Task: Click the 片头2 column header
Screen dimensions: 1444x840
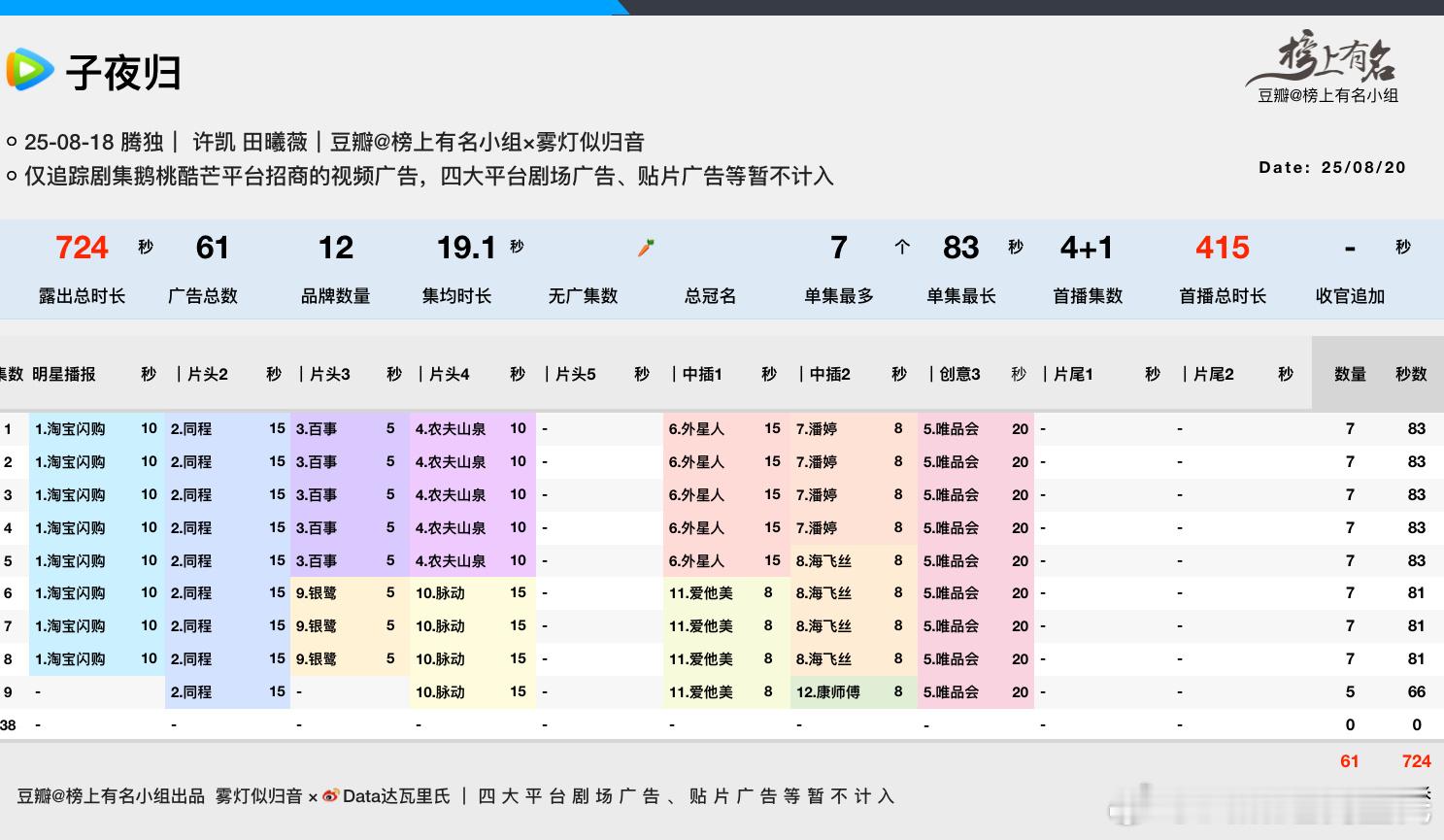Action: pyautogui.click(x=208, y=374)
